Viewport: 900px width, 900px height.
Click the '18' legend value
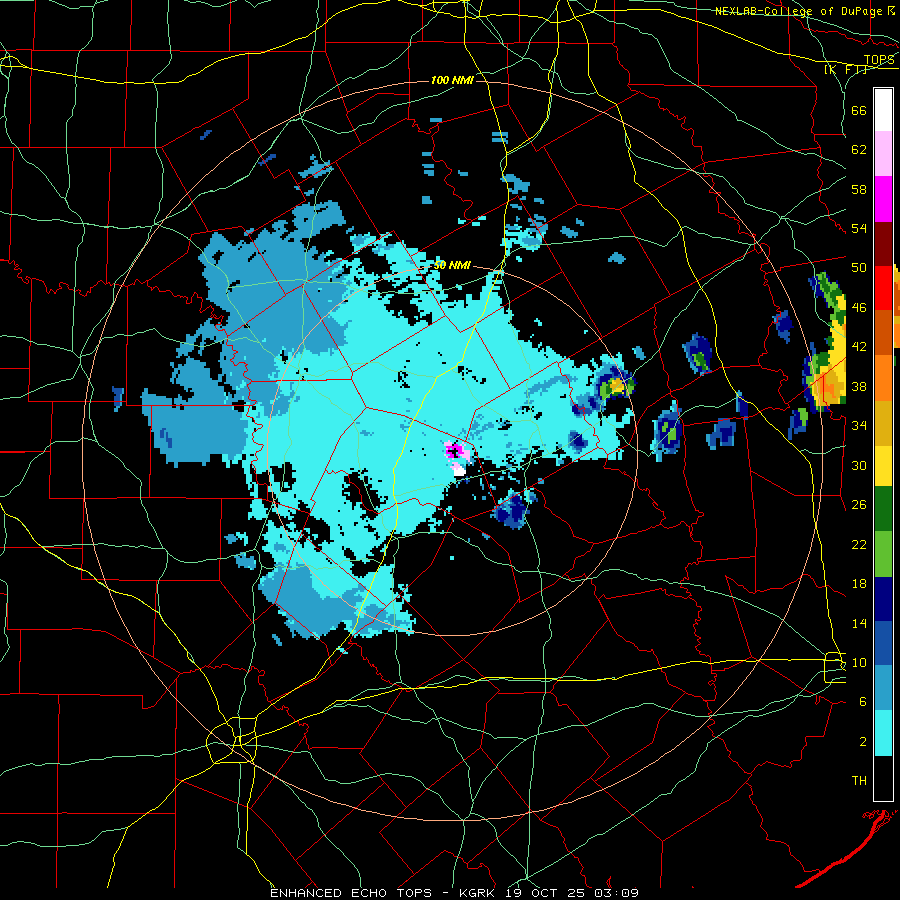(859, 584)
